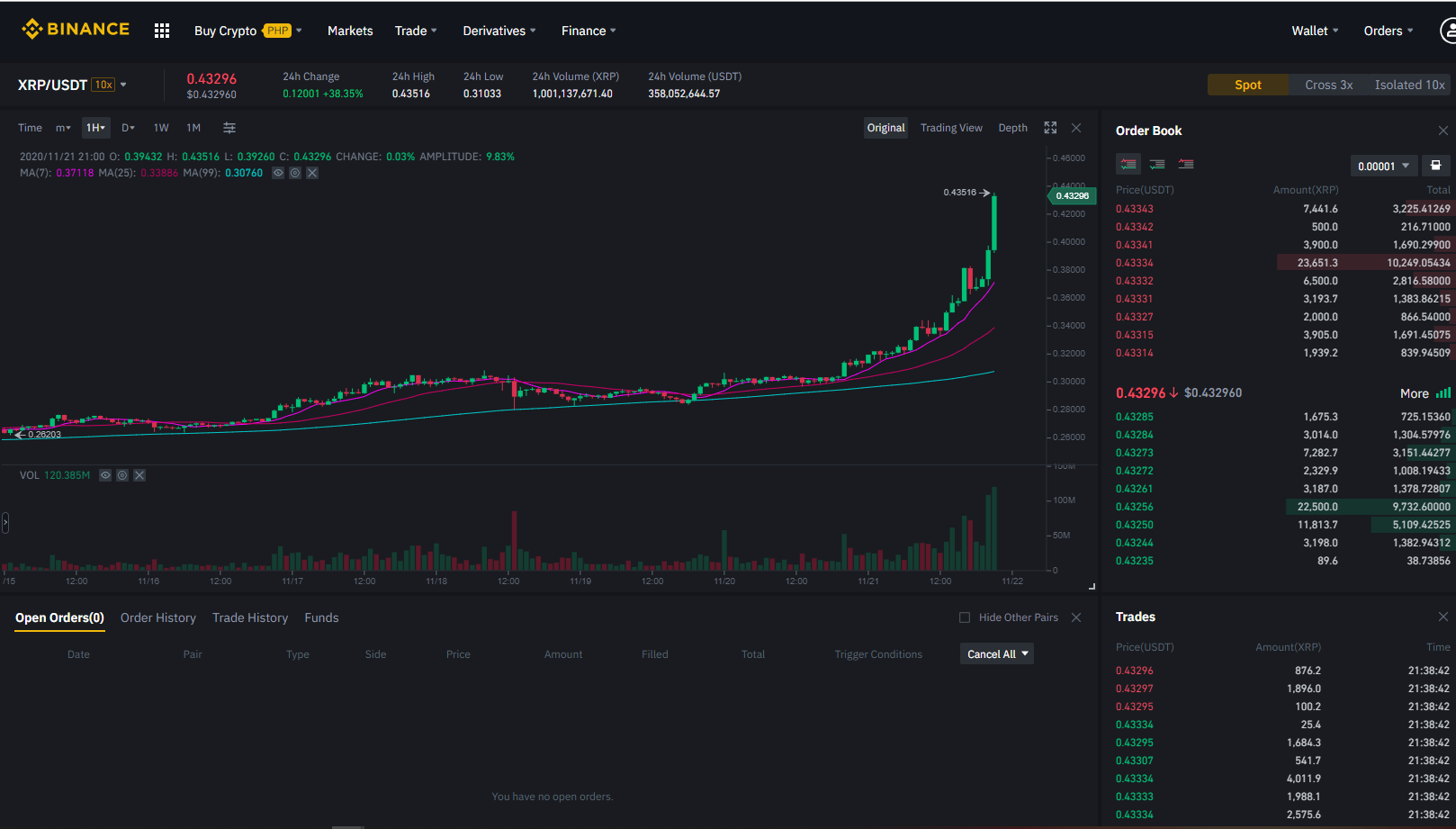
Task: Click the Price column header in orders
Action: (x=458, y=654)
